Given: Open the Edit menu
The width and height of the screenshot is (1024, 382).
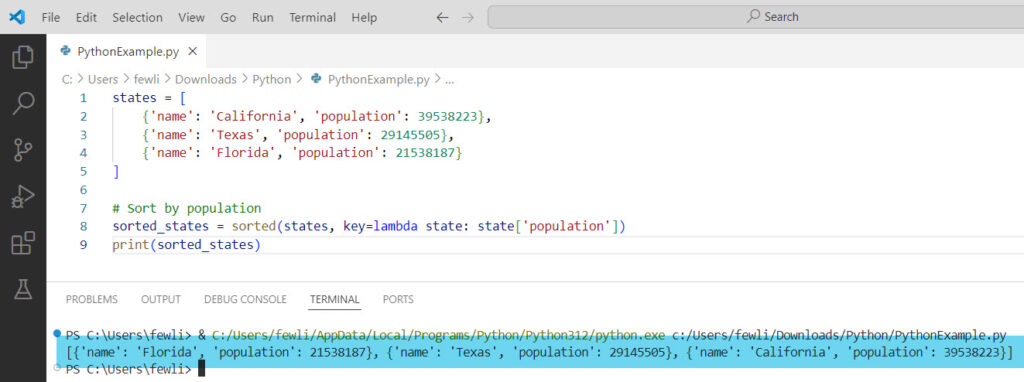Looking at the screenshot, I should (x=86, y=18).
